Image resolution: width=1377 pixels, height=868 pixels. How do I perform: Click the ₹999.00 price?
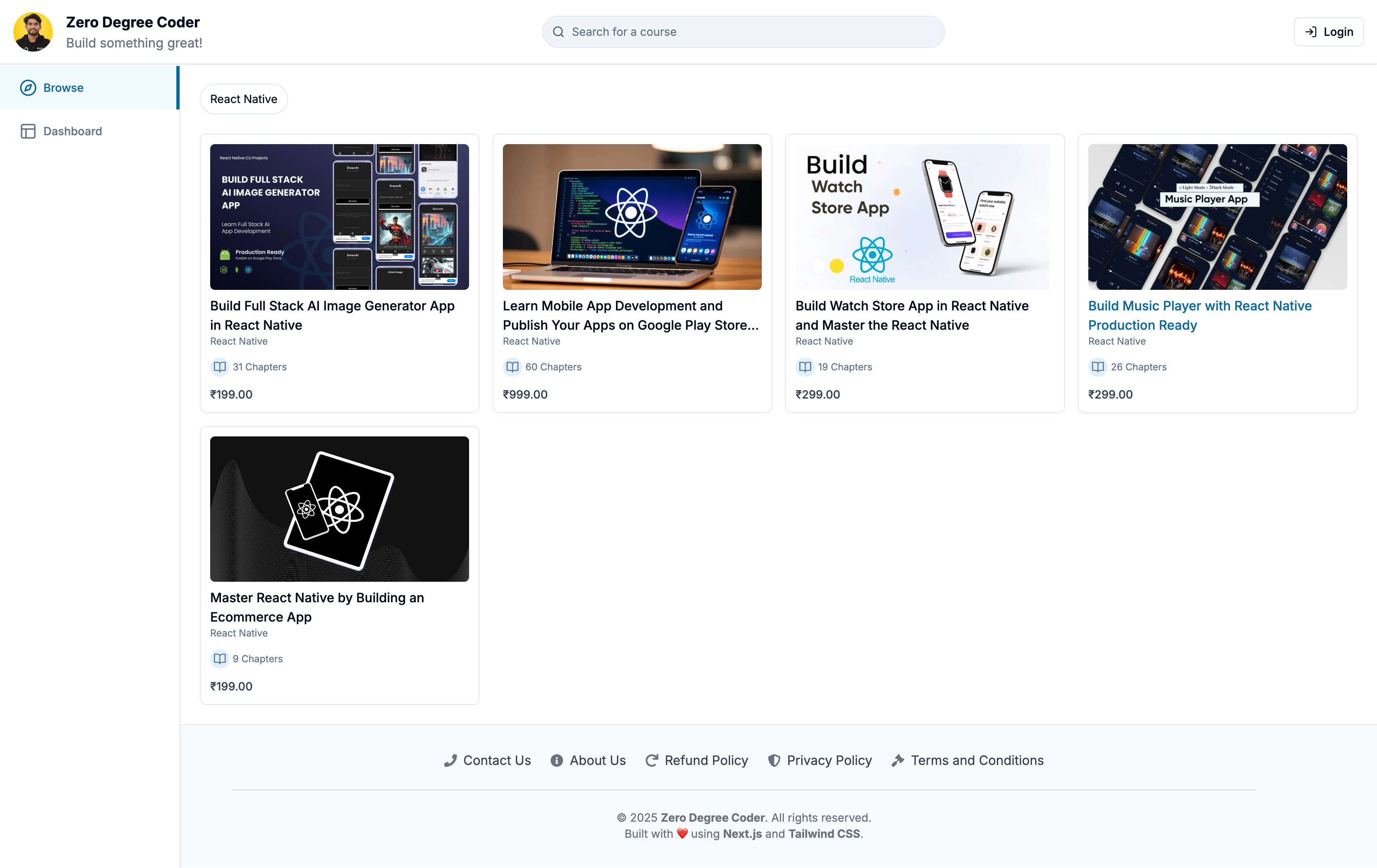[525, 394]
